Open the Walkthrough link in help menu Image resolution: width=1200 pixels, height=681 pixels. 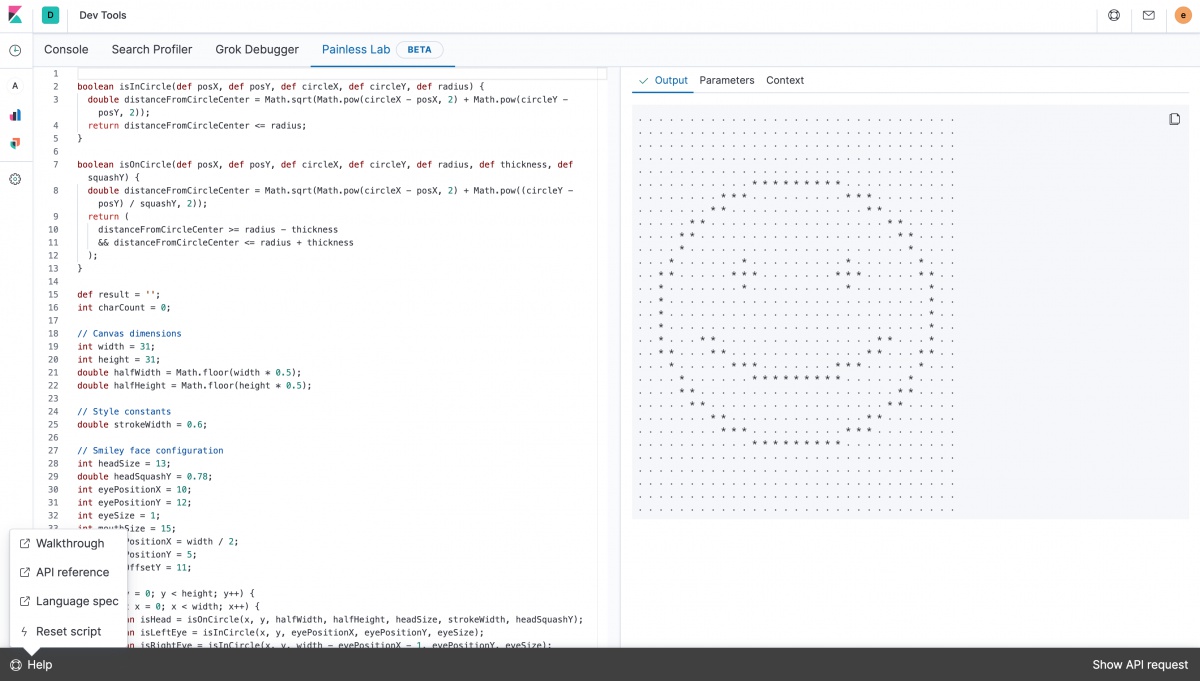coord(69,543)
